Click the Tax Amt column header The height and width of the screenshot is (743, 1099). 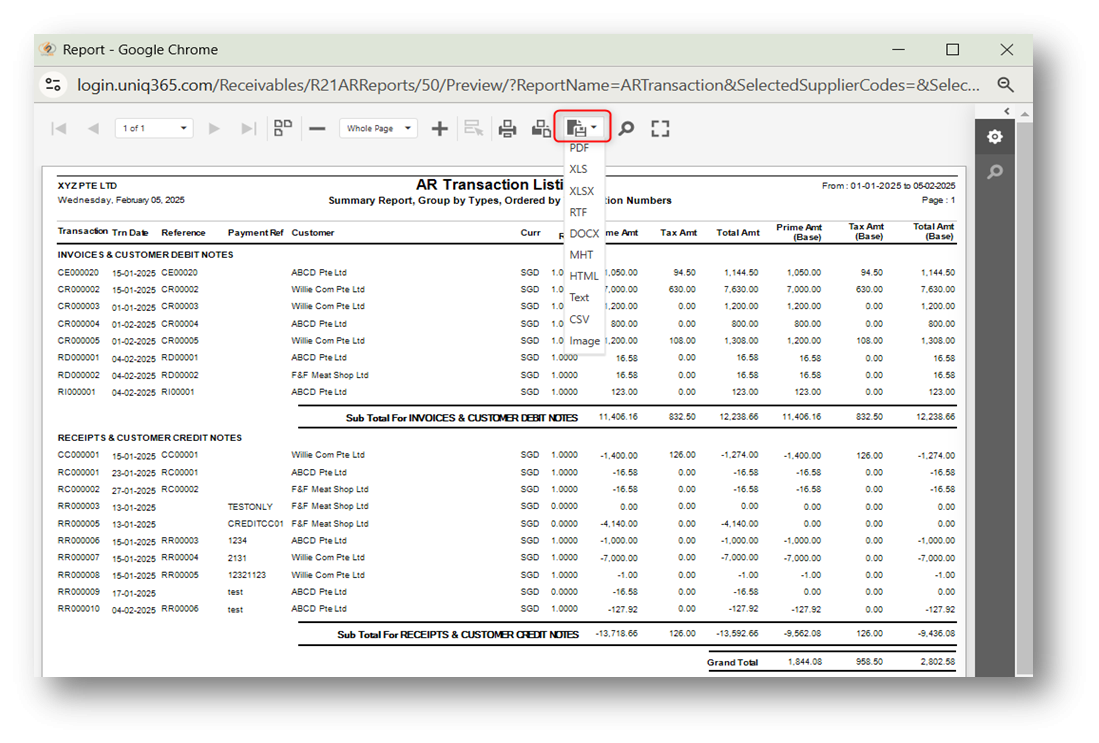pyautogui.click(x=678, y=233)
